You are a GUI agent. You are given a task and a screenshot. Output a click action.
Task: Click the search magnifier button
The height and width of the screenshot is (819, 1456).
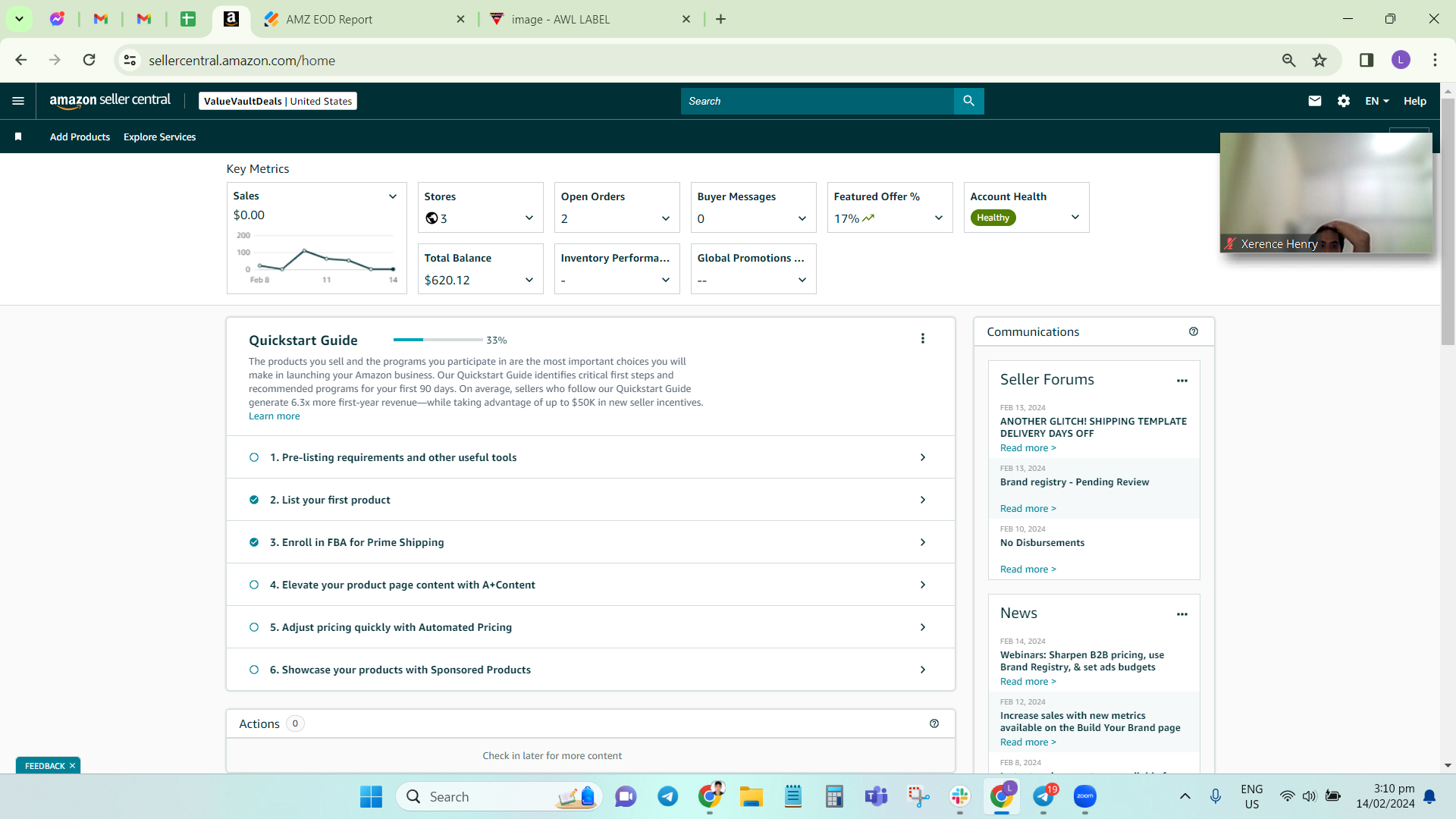point(968,101)
